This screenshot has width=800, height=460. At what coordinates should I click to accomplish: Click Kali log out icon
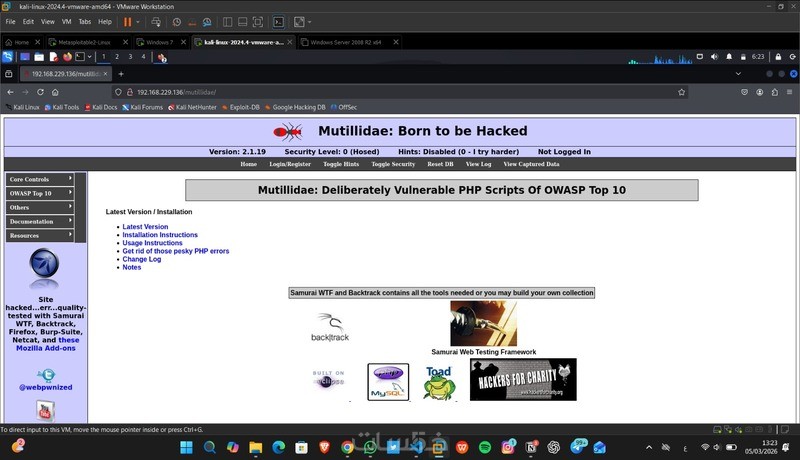tap(792, 57)
